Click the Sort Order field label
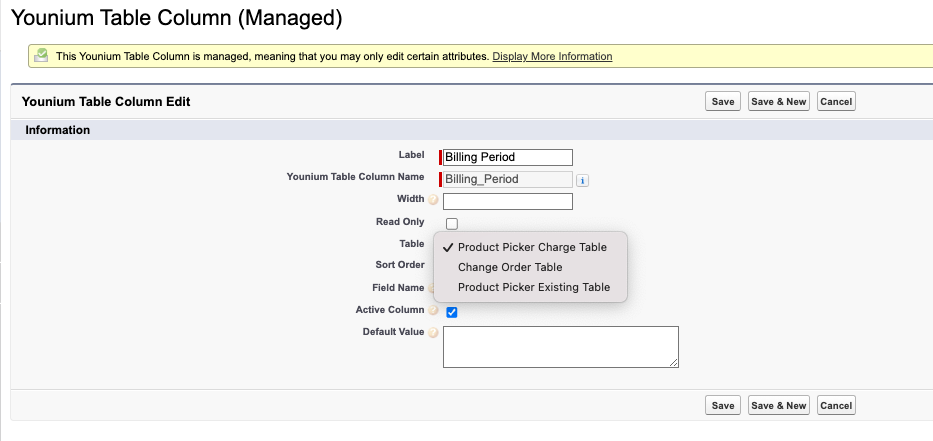The image size is (933, 441). [400, 265]
